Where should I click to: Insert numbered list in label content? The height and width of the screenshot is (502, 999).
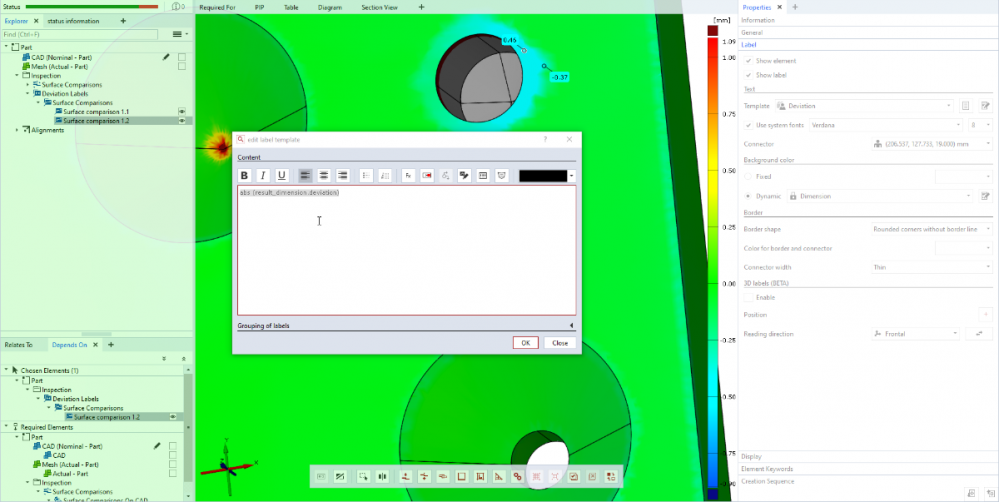[385, 176]
